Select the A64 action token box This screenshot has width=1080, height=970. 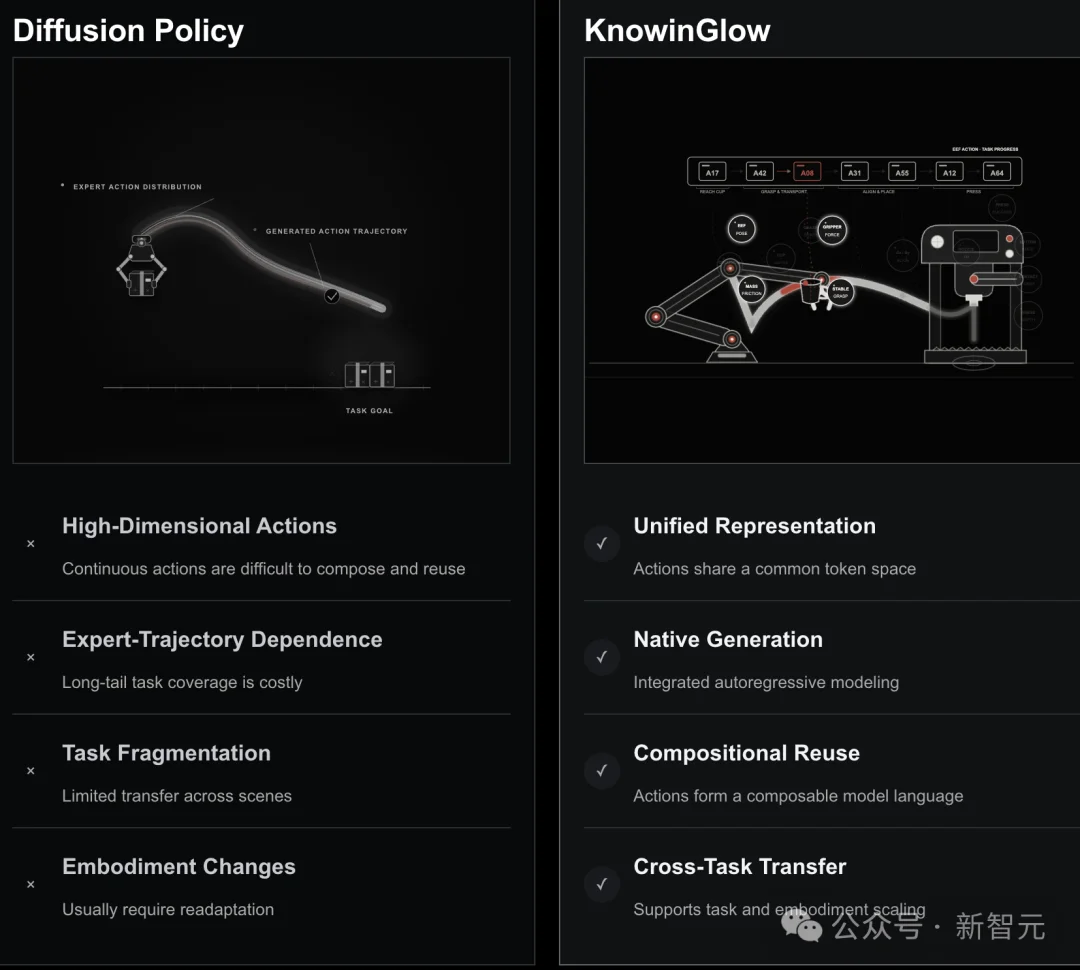click(x=997, y=172)
